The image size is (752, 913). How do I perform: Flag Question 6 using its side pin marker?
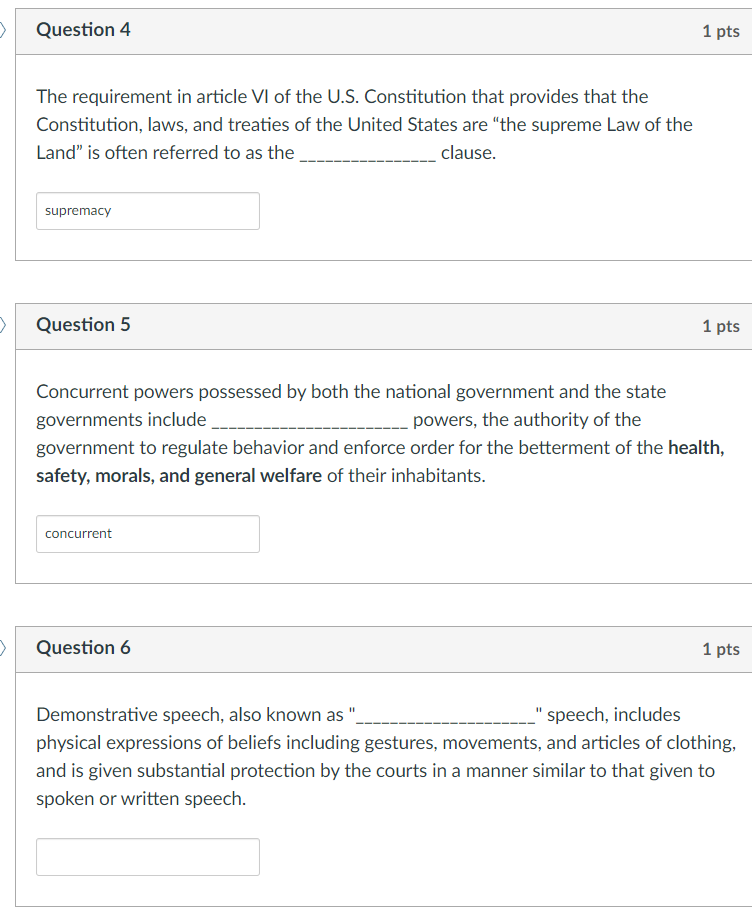pos(3,648)
